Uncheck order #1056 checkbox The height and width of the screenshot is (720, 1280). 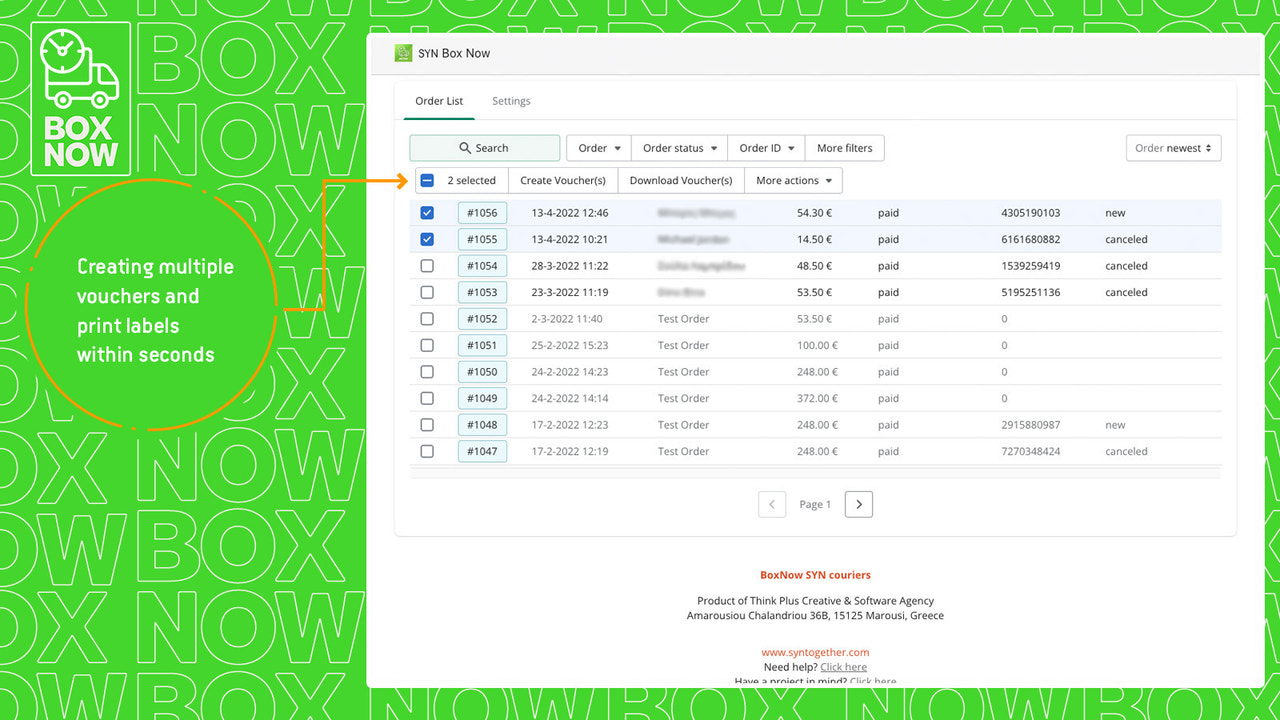(427, 213)
